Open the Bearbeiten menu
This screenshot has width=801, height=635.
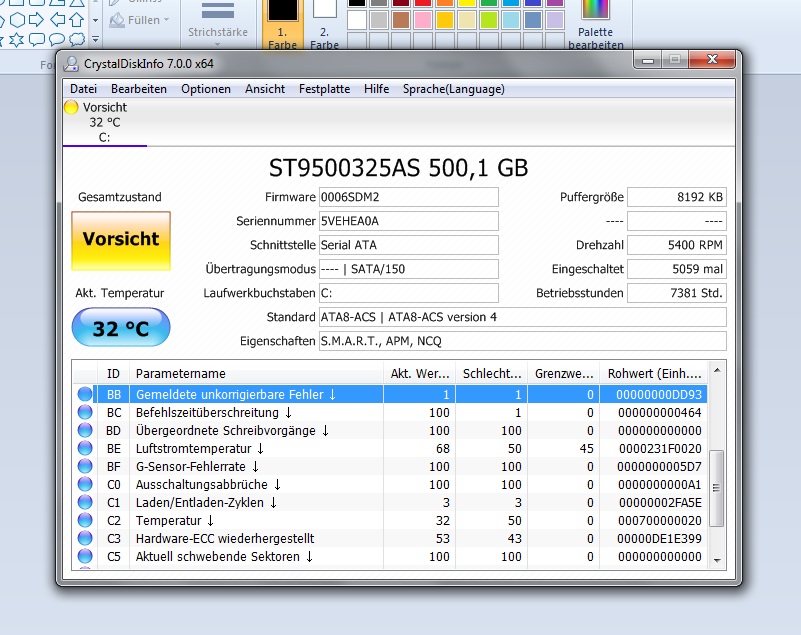pyautogui.click(x=139, y=89)
